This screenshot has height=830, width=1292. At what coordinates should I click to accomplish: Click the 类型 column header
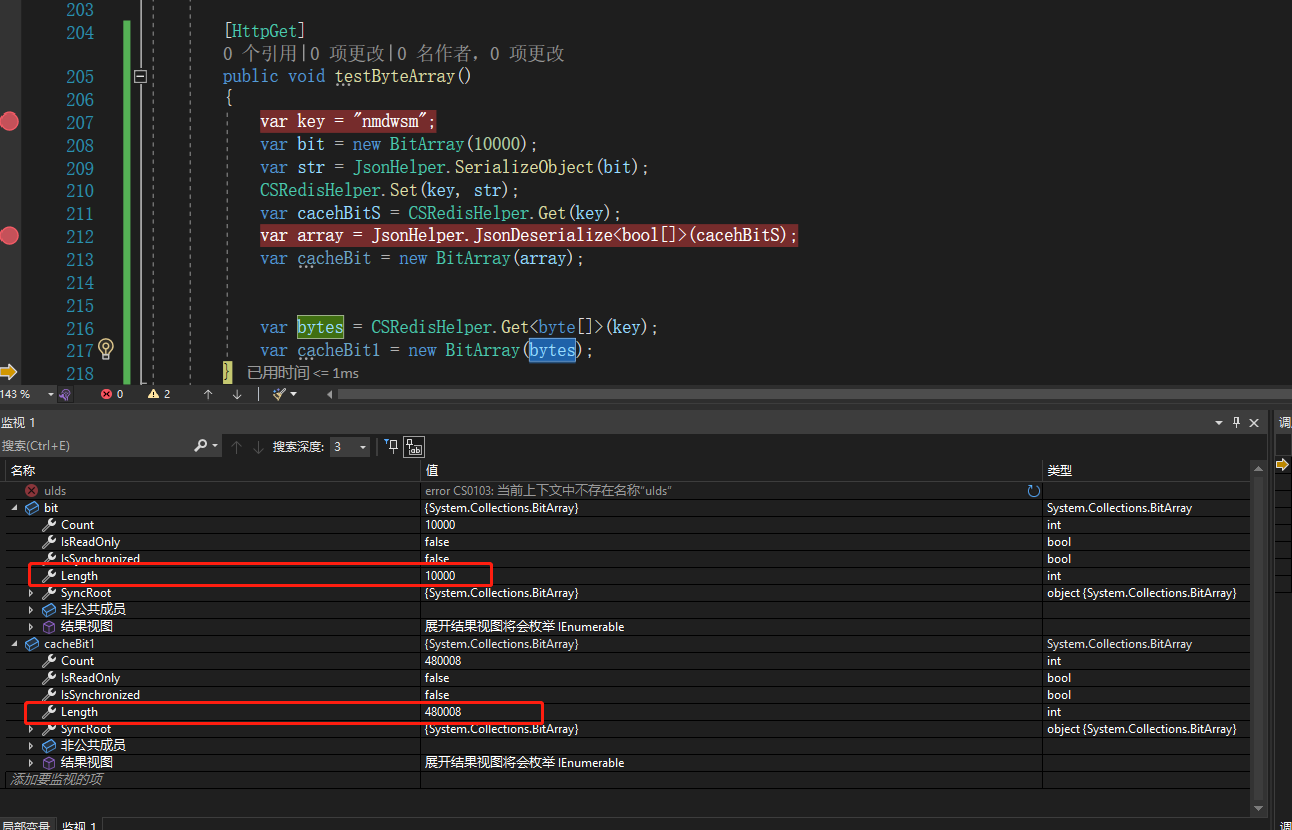point(1146,471)
